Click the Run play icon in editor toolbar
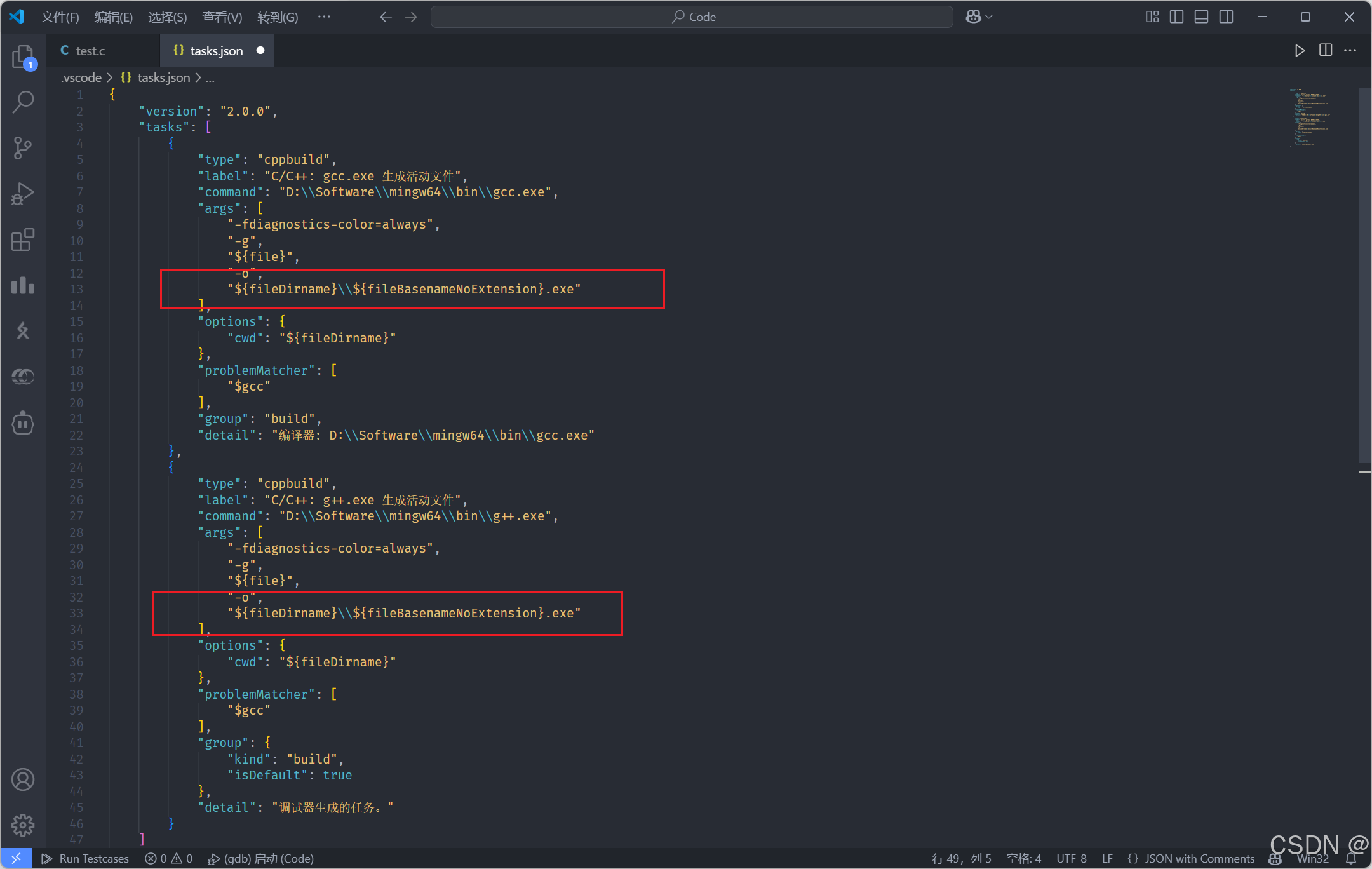The width and height of the screenshot is (1372, 869). click(x=1300, y=51)
